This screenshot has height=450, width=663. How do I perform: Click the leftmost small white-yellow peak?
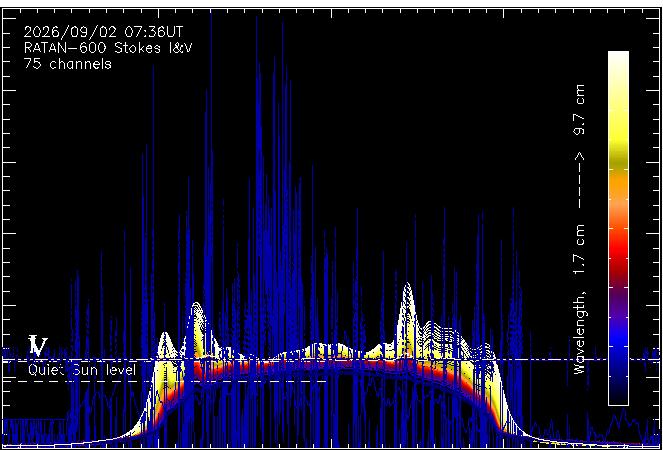coord(164,343)
